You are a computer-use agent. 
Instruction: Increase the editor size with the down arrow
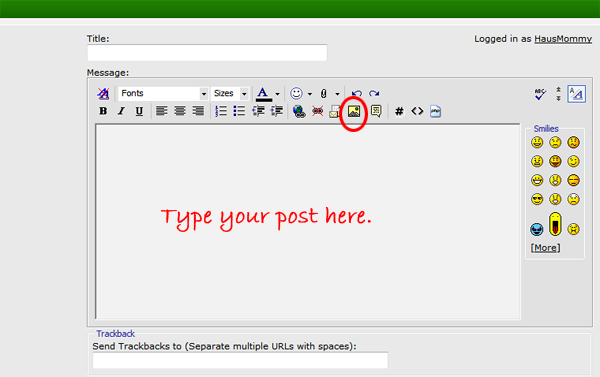point(558,98)
